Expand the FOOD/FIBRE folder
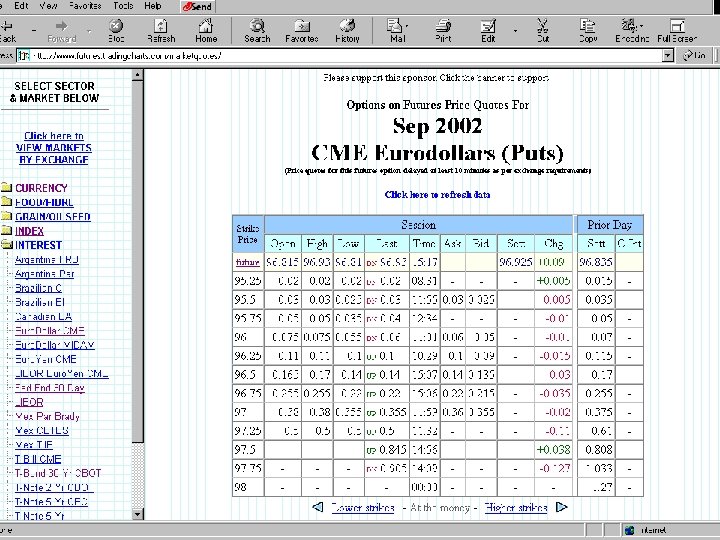720x540 pixels. coord(44,202)
